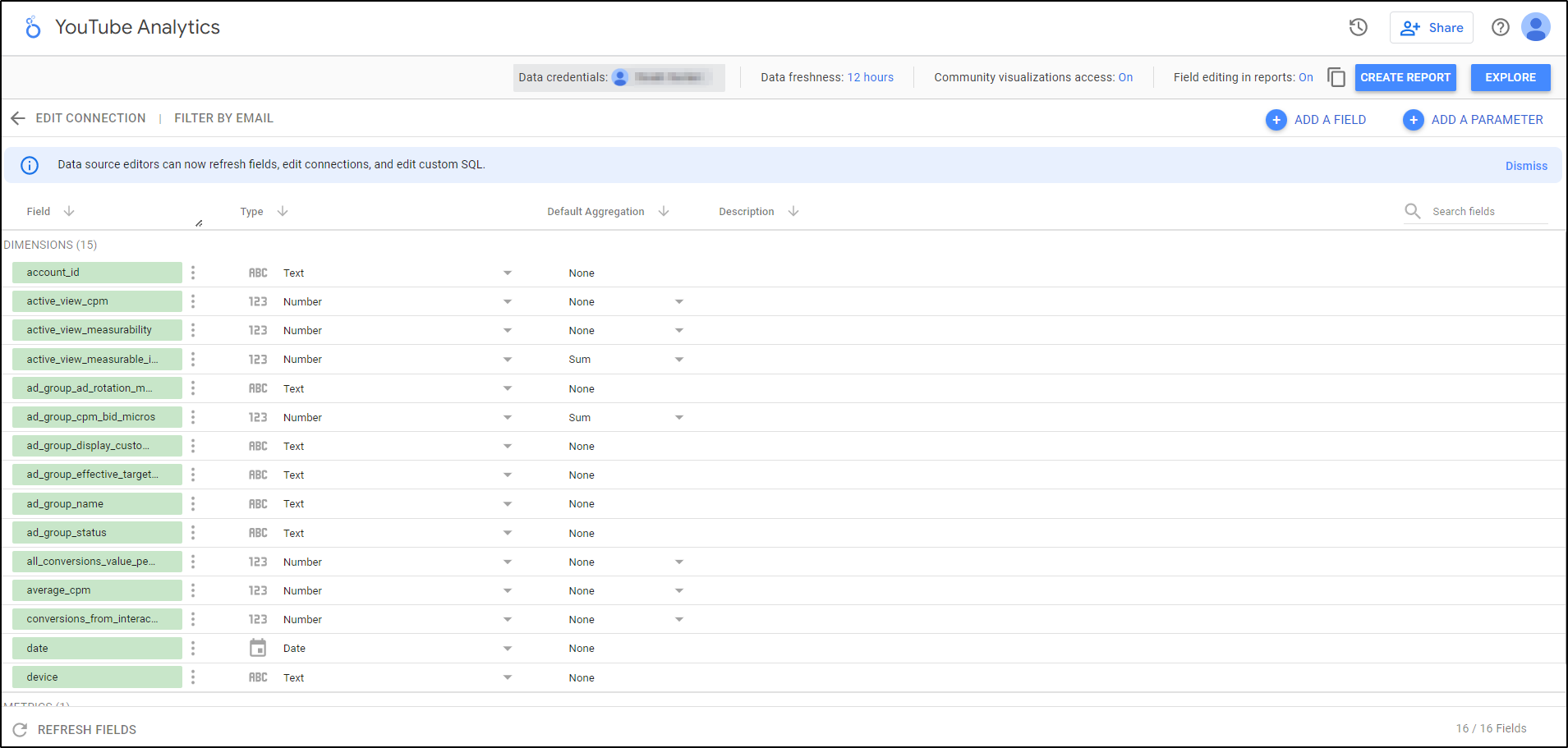The height and width of the screenshot is (748, 1568).
Task: Open aggregation dropdown for conversions_from_interac… field
Action: coord(679,619)
